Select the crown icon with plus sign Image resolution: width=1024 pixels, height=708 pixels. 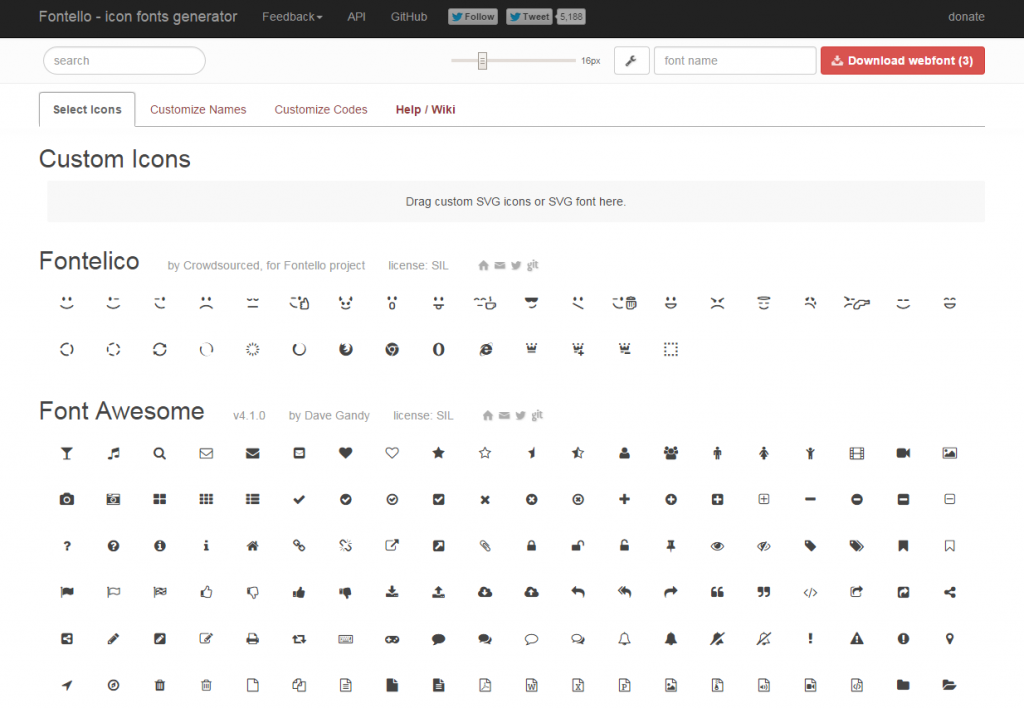click(578, 349)
